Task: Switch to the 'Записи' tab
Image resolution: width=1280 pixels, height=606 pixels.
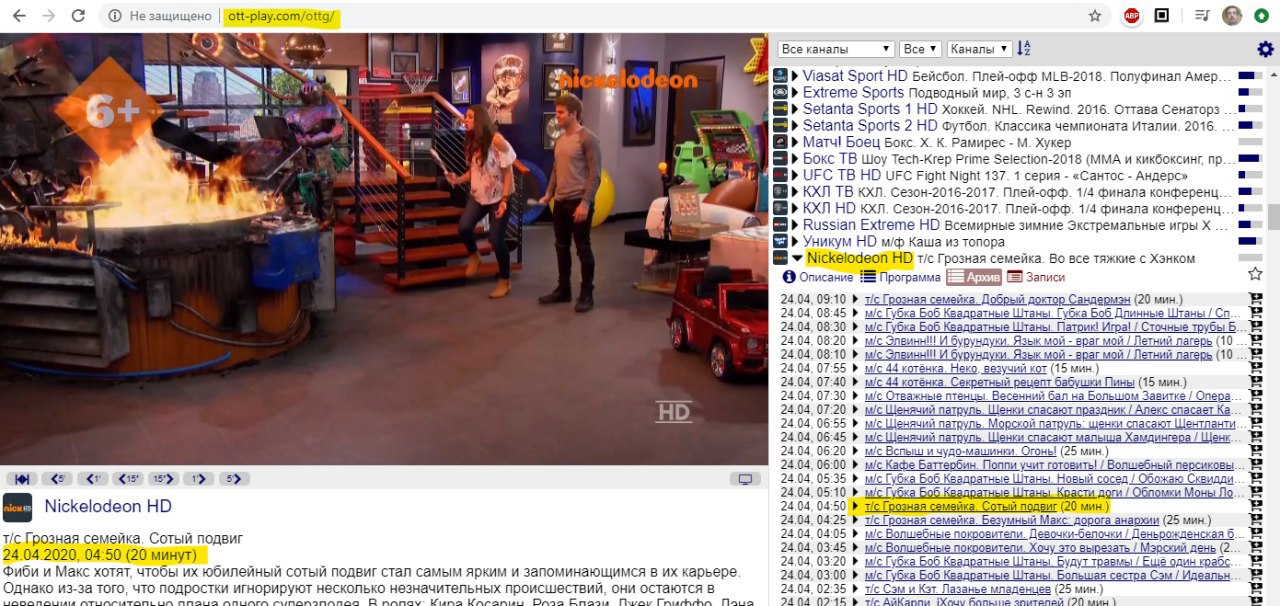Action: (x=1036, y=277)
